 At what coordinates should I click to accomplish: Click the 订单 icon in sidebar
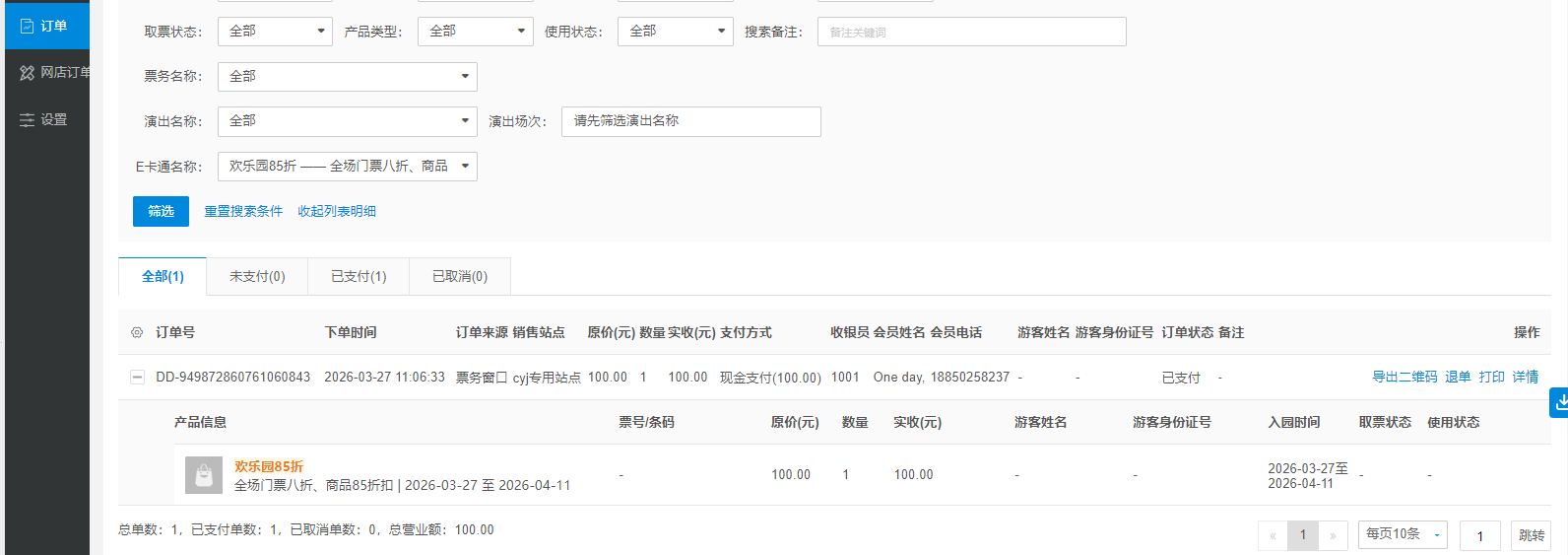28,26
